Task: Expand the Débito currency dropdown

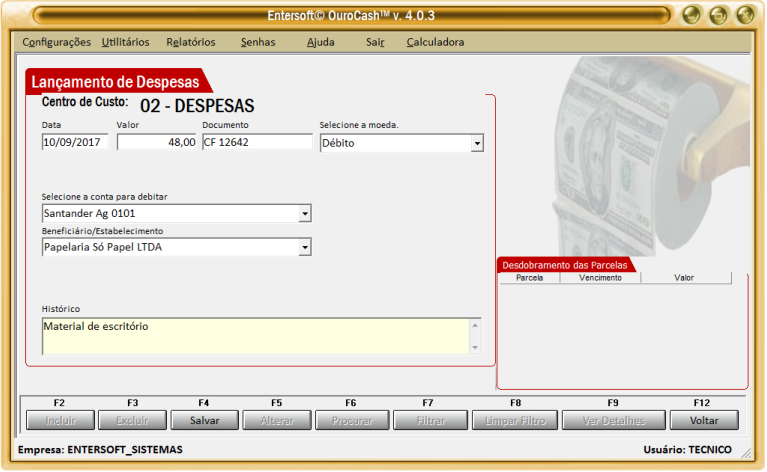Action: tap(477, 143)
